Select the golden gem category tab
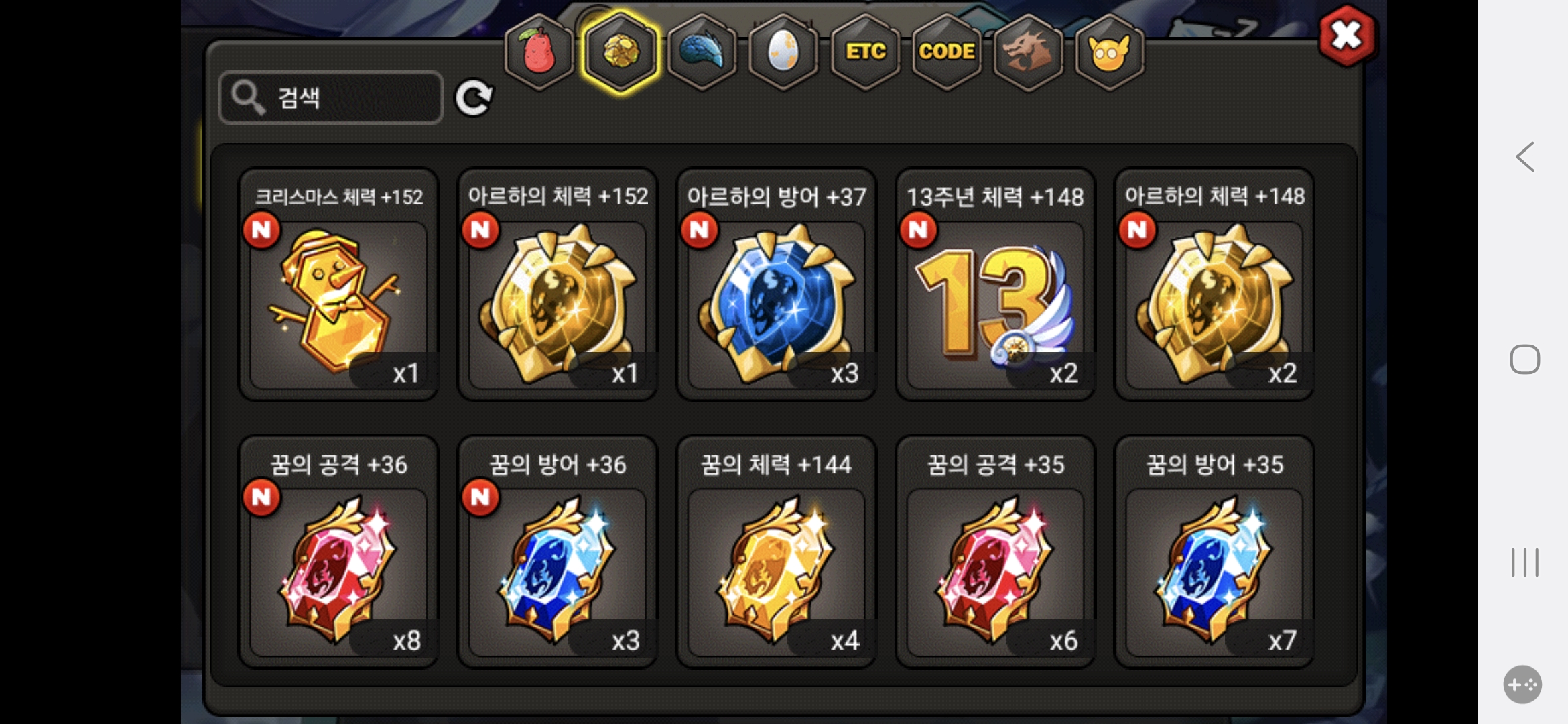Screen dimensions: 1568x724 [x=621, y=52]
